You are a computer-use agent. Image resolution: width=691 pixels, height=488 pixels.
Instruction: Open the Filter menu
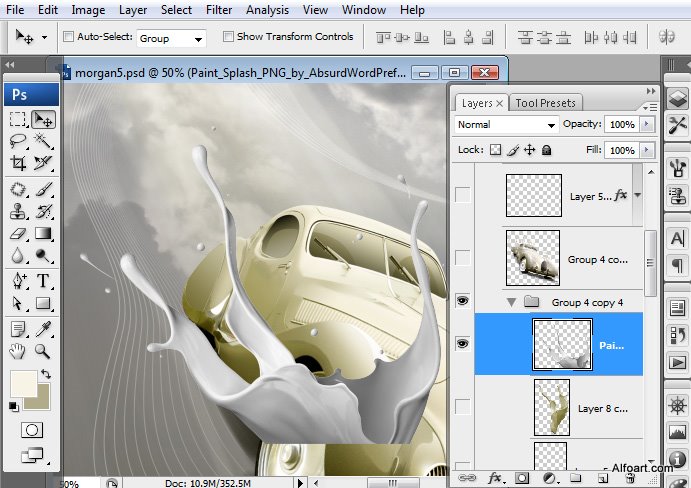218,10
